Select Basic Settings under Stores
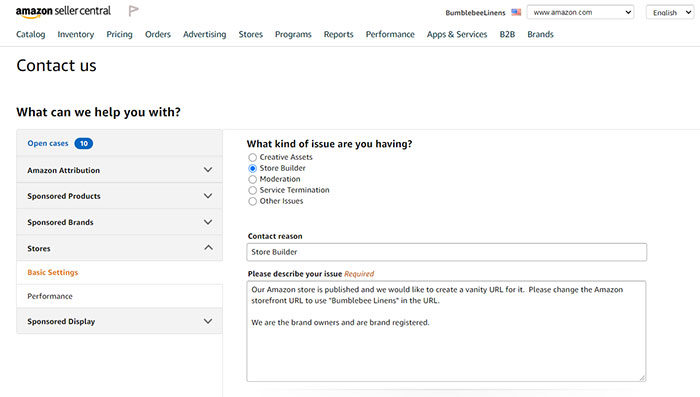Screen dimensions: 700x397 [53, 272]
